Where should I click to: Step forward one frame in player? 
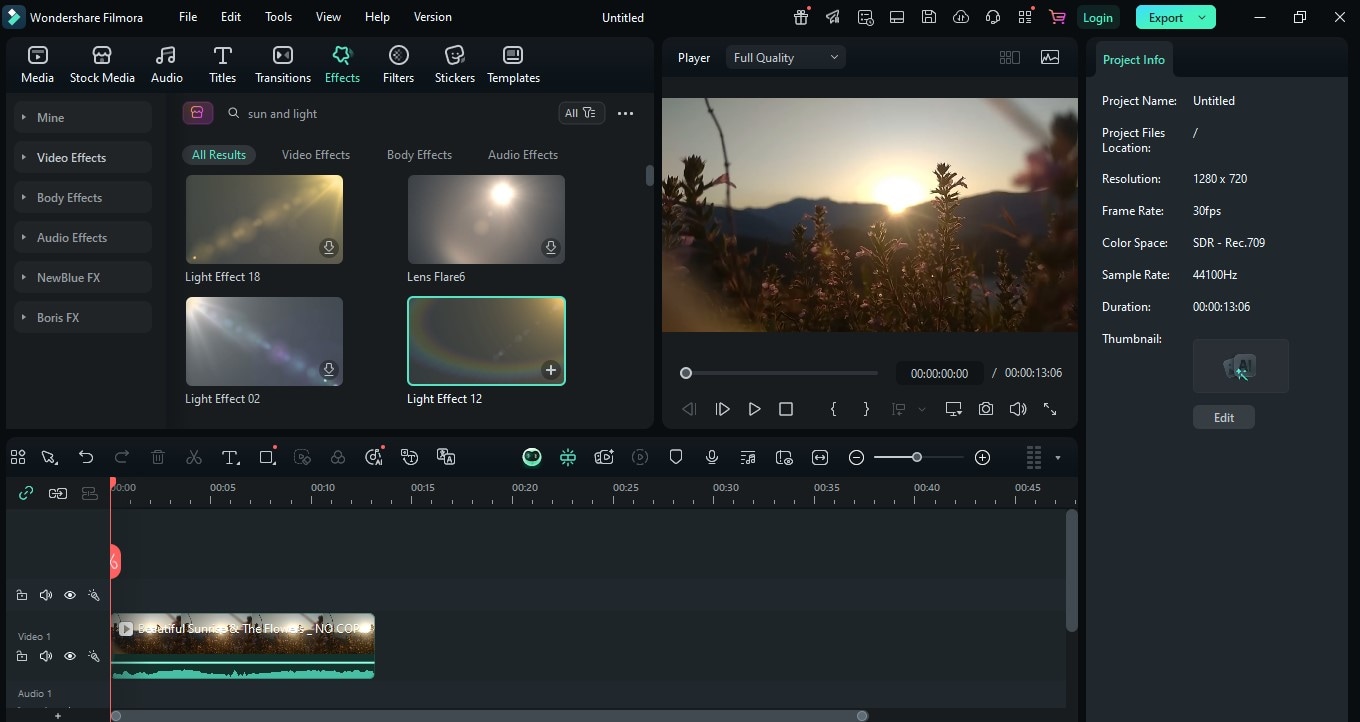pos(722,409)
